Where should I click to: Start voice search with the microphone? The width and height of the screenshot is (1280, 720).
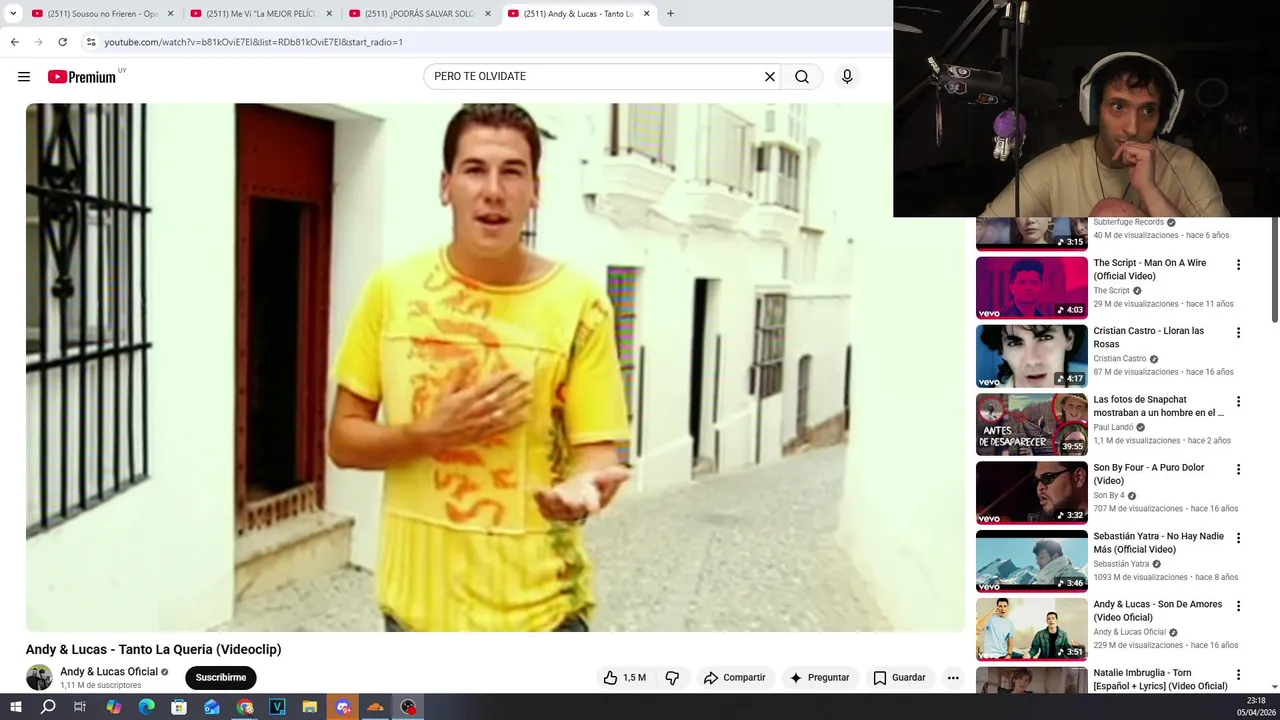click(847, 77)
